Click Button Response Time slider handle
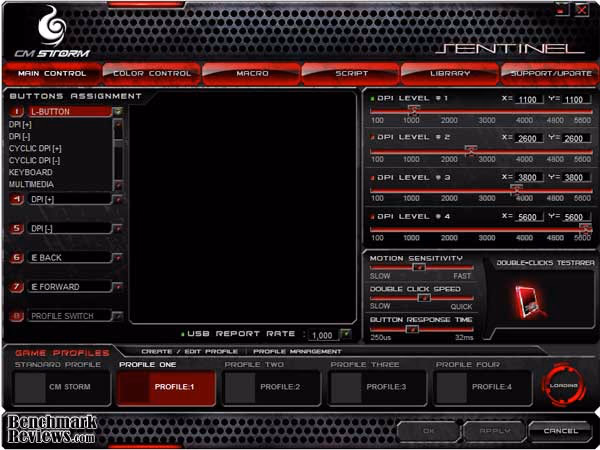The image size is (600, 450). (412, 329)
